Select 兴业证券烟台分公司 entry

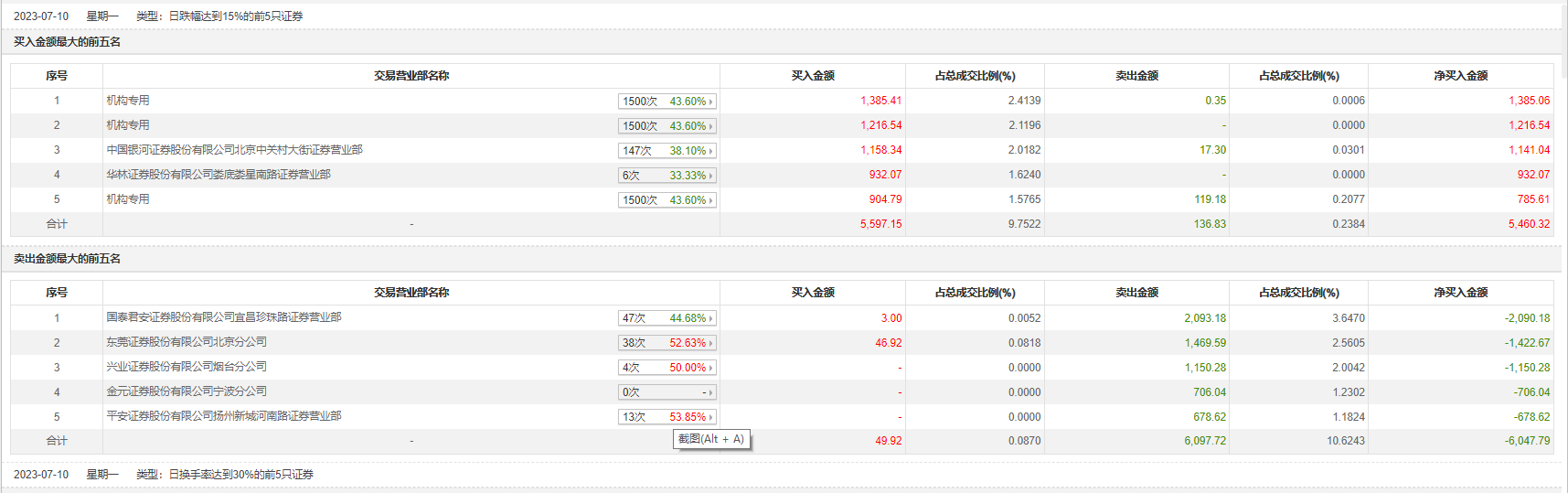pos(187,367)
